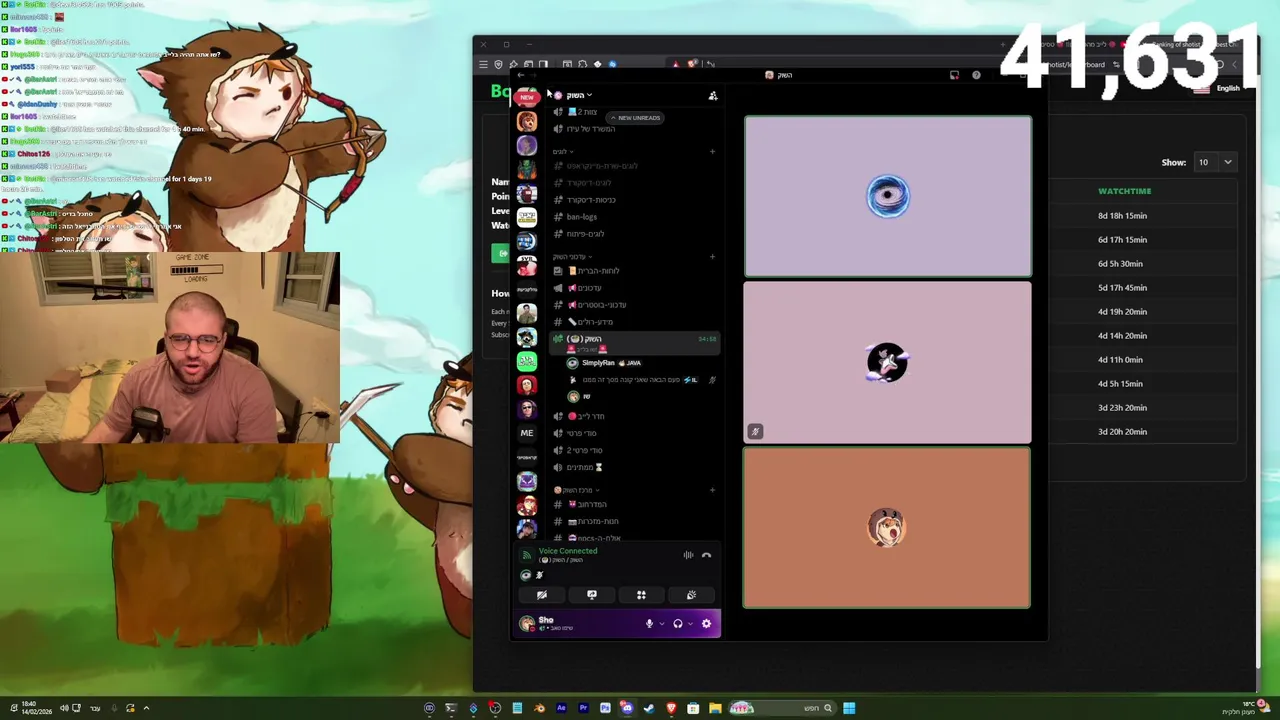Image resolution: width=1280 pixels, height=720 pixels.
Task: Go back with Discord's left arrow
Action: (x=521, y=75)
